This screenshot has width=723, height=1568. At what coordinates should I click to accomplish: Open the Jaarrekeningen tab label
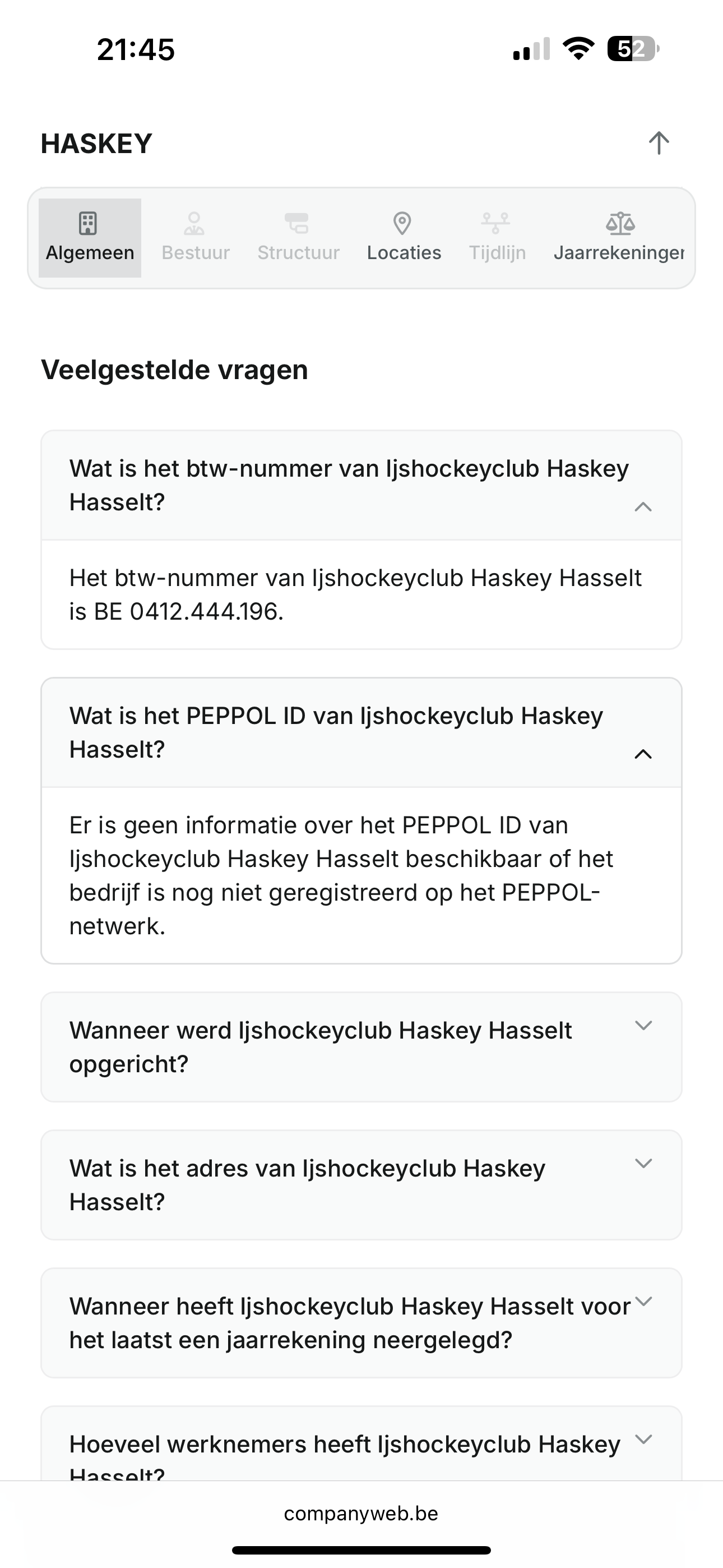[619, 252]
